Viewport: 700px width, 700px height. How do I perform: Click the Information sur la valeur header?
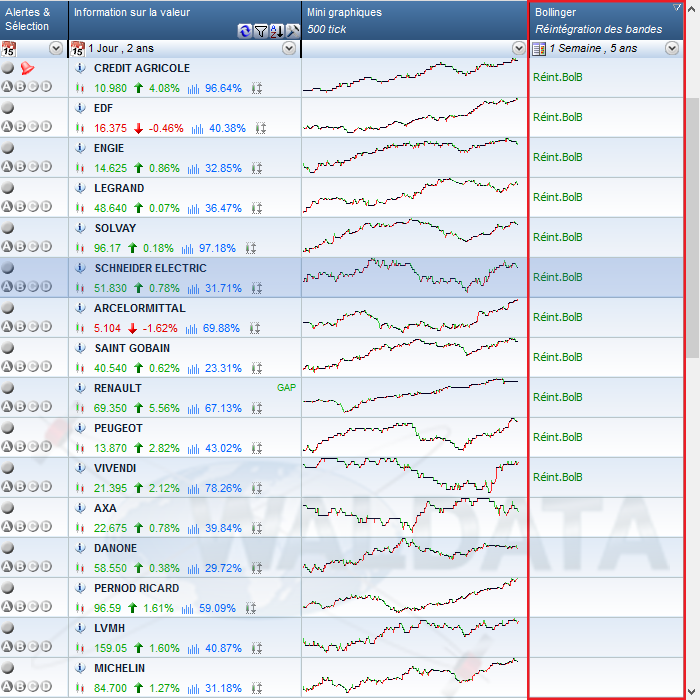(185, 20)
